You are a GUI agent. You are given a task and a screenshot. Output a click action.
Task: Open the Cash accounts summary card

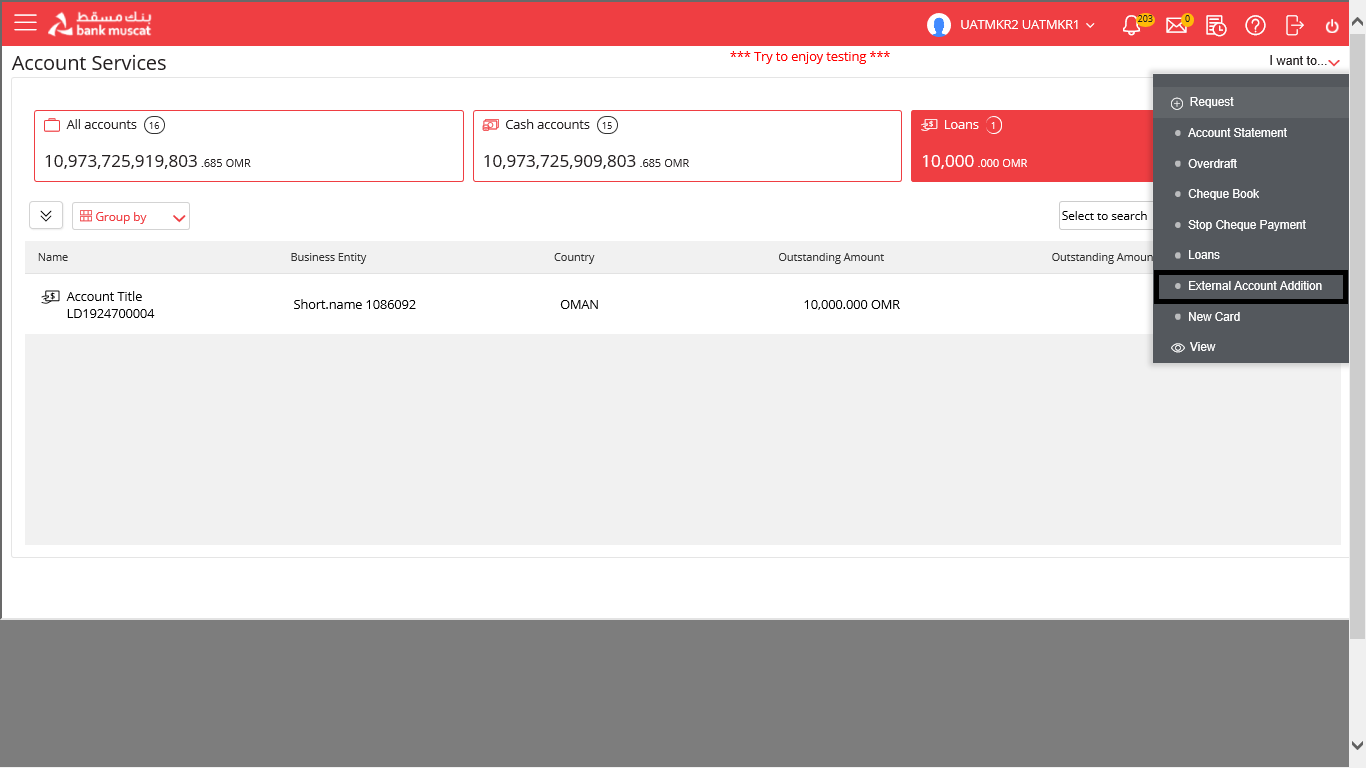(687, 146)
